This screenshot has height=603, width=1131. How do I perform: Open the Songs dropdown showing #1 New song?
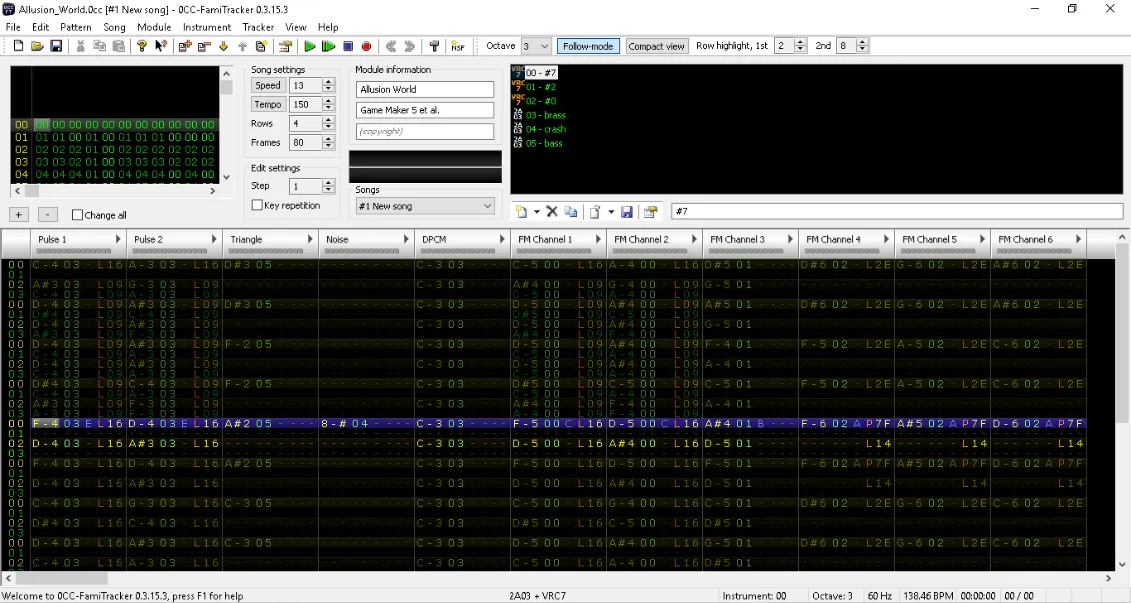(x=424, y=205)
